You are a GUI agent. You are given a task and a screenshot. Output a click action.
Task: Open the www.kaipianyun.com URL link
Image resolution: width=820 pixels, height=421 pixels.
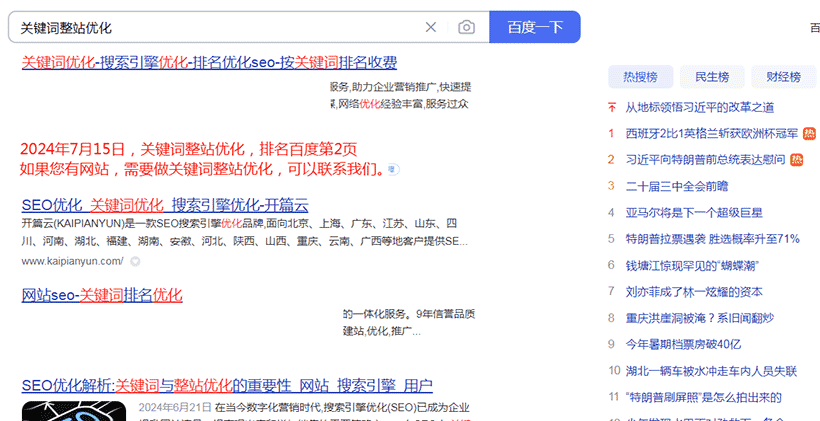(72, 261)
